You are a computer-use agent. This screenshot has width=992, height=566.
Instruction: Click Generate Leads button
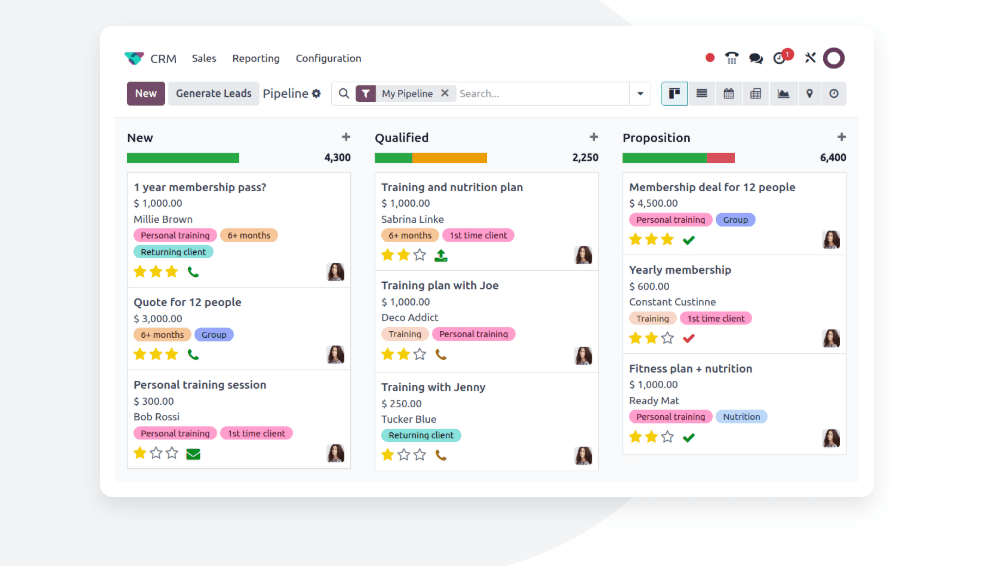pos(213,94)
